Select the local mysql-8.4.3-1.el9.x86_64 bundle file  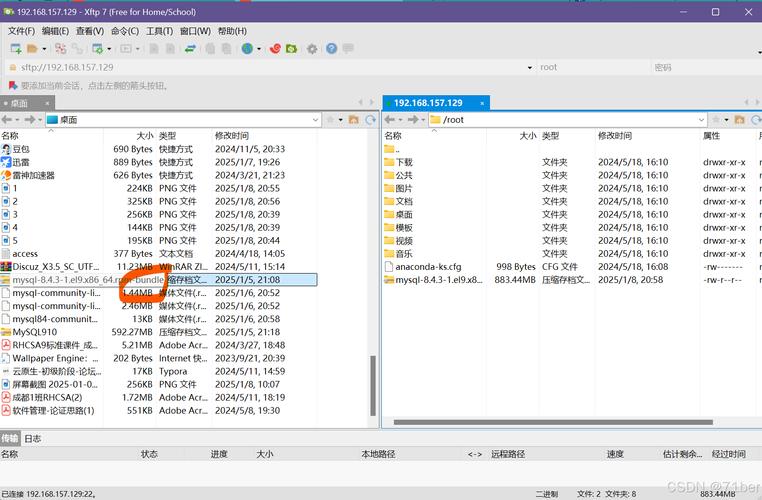(x=159, y=280)
